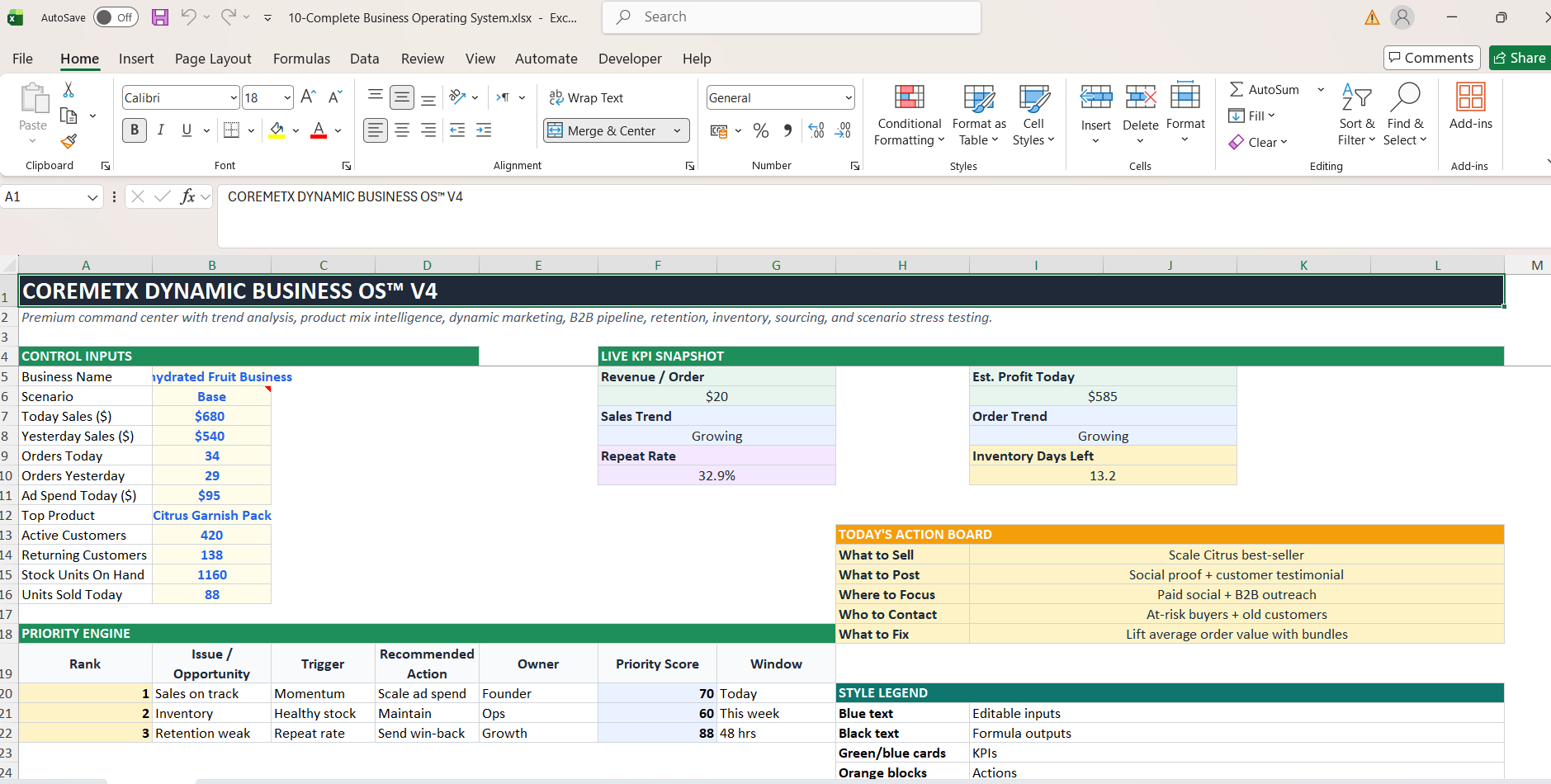Image resolution: width=1551 pixels, height=784 pixels.
Task: Click the Orientation angled text icon
Action: tap(458, 97)
